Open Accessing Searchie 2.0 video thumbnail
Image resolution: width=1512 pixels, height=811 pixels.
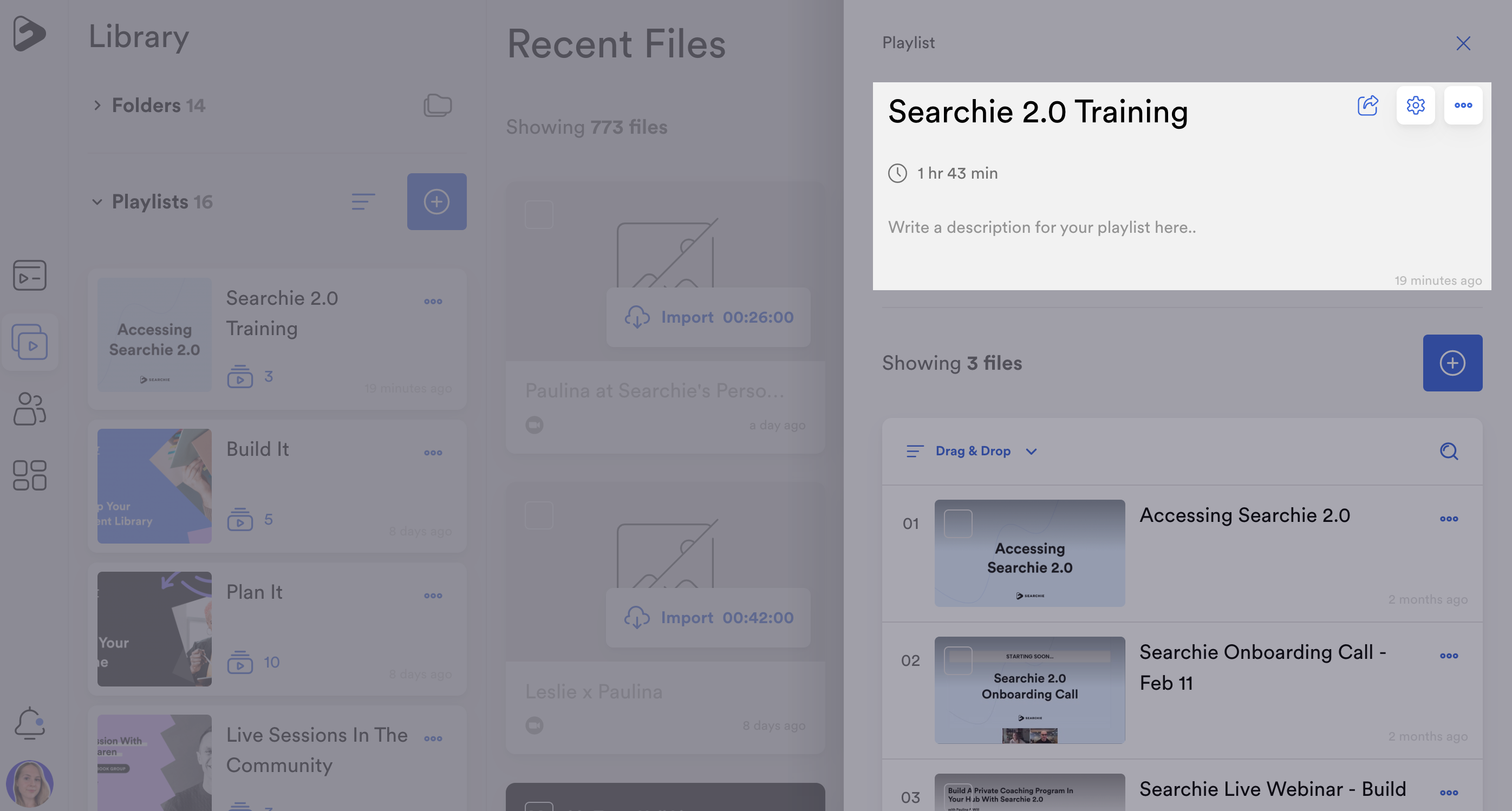pyautogui.click(x=1029, y=553)
